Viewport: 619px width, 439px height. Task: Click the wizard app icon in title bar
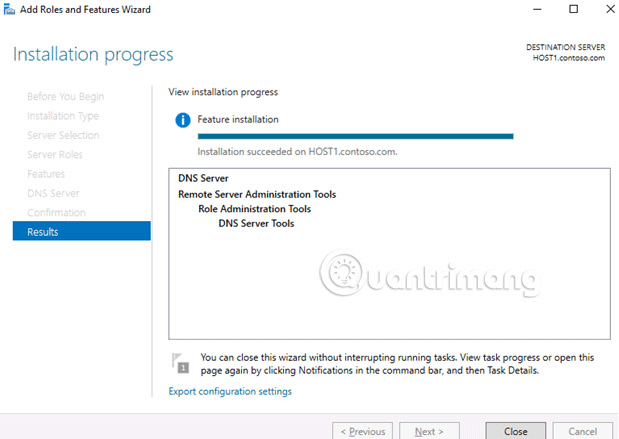coord(9,9)
